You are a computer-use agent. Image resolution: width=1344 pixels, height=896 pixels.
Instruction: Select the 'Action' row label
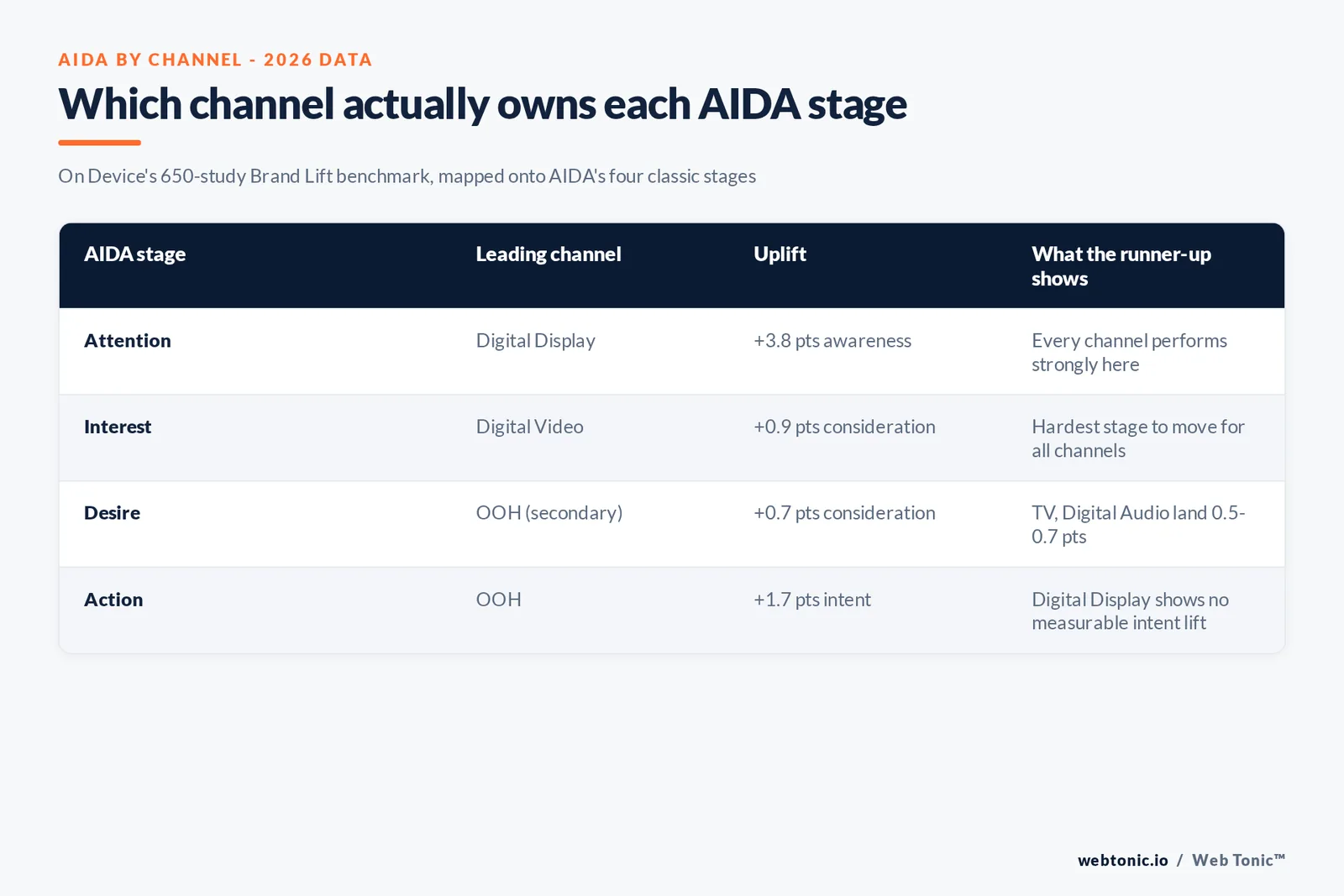click(x=113, y=600)
